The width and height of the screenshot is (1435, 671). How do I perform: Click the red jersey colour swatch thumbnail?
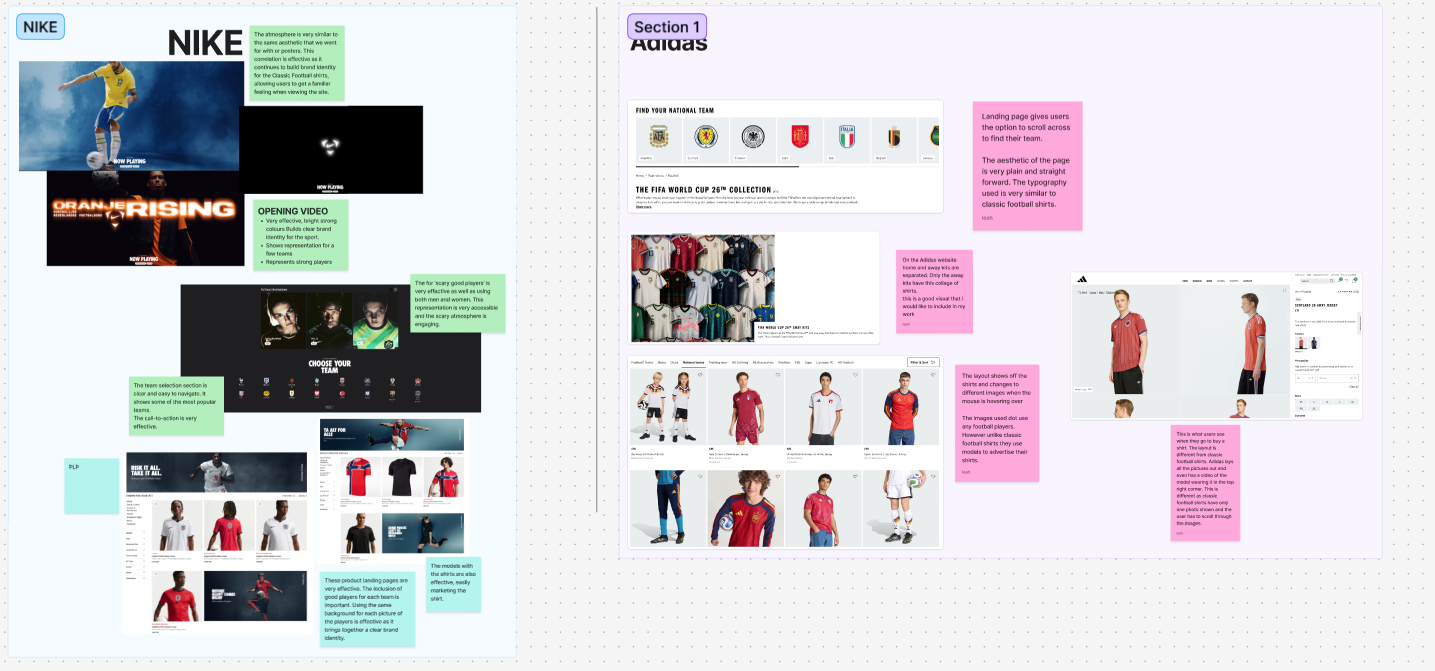click(x=1301, y=343)
